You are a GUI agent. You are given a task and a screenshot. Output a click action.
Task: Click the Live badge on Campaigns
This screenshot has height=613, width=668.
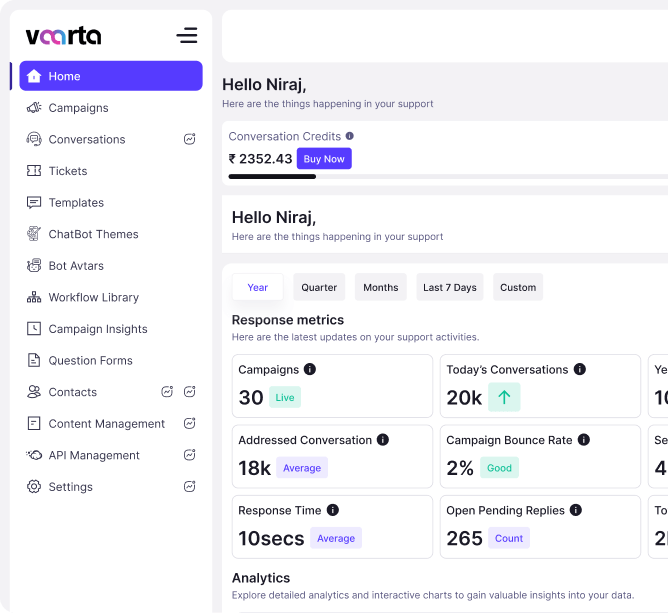click(x=285, y=397)
